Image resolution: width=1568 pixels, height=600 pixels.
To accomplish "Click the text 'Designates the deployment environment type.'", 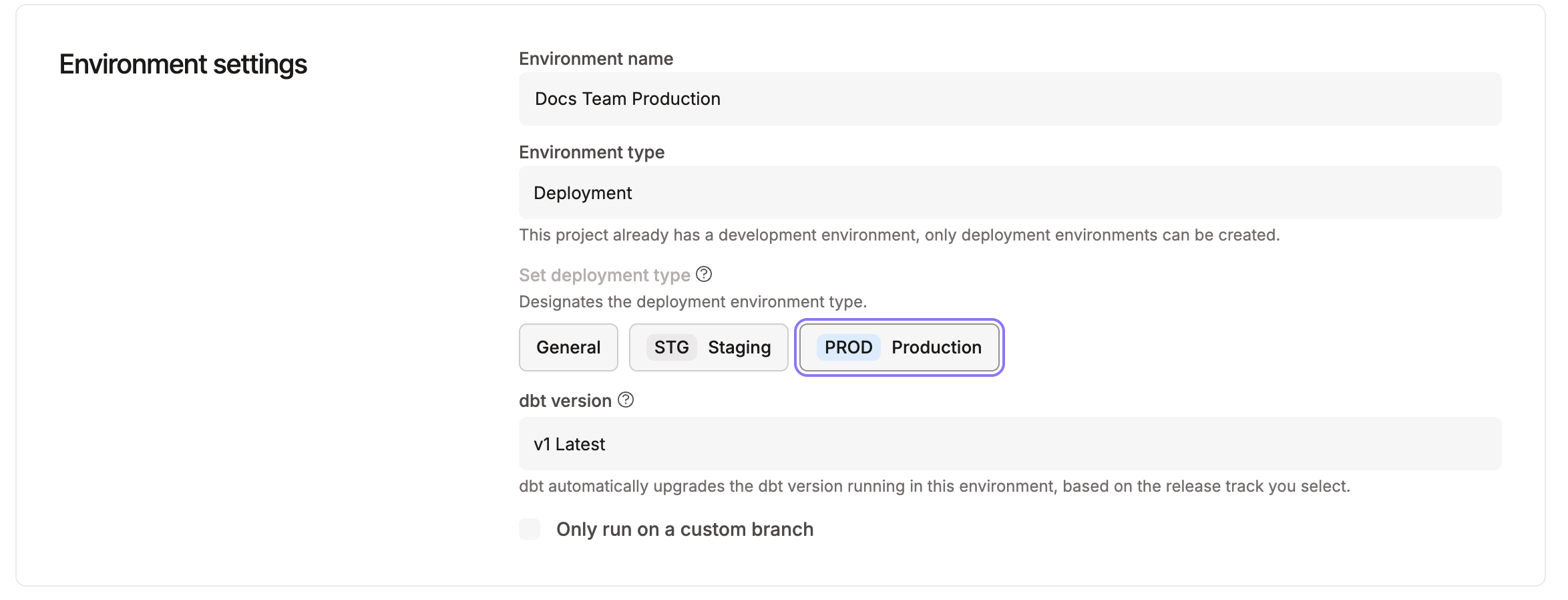I will [x=693, y=302].
